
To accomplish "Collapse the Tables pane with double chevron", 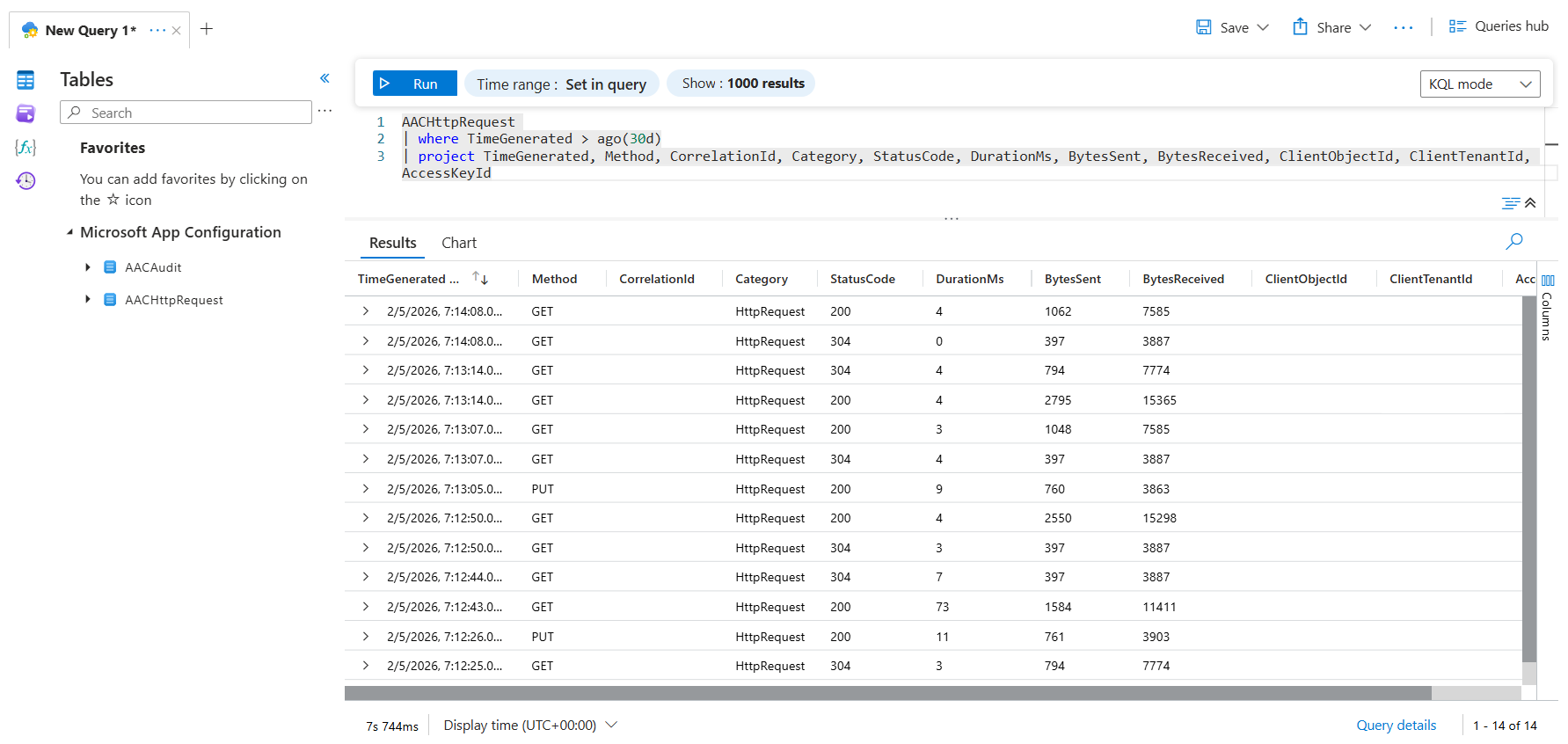I will pyautogui.click(x=325, y=78).
